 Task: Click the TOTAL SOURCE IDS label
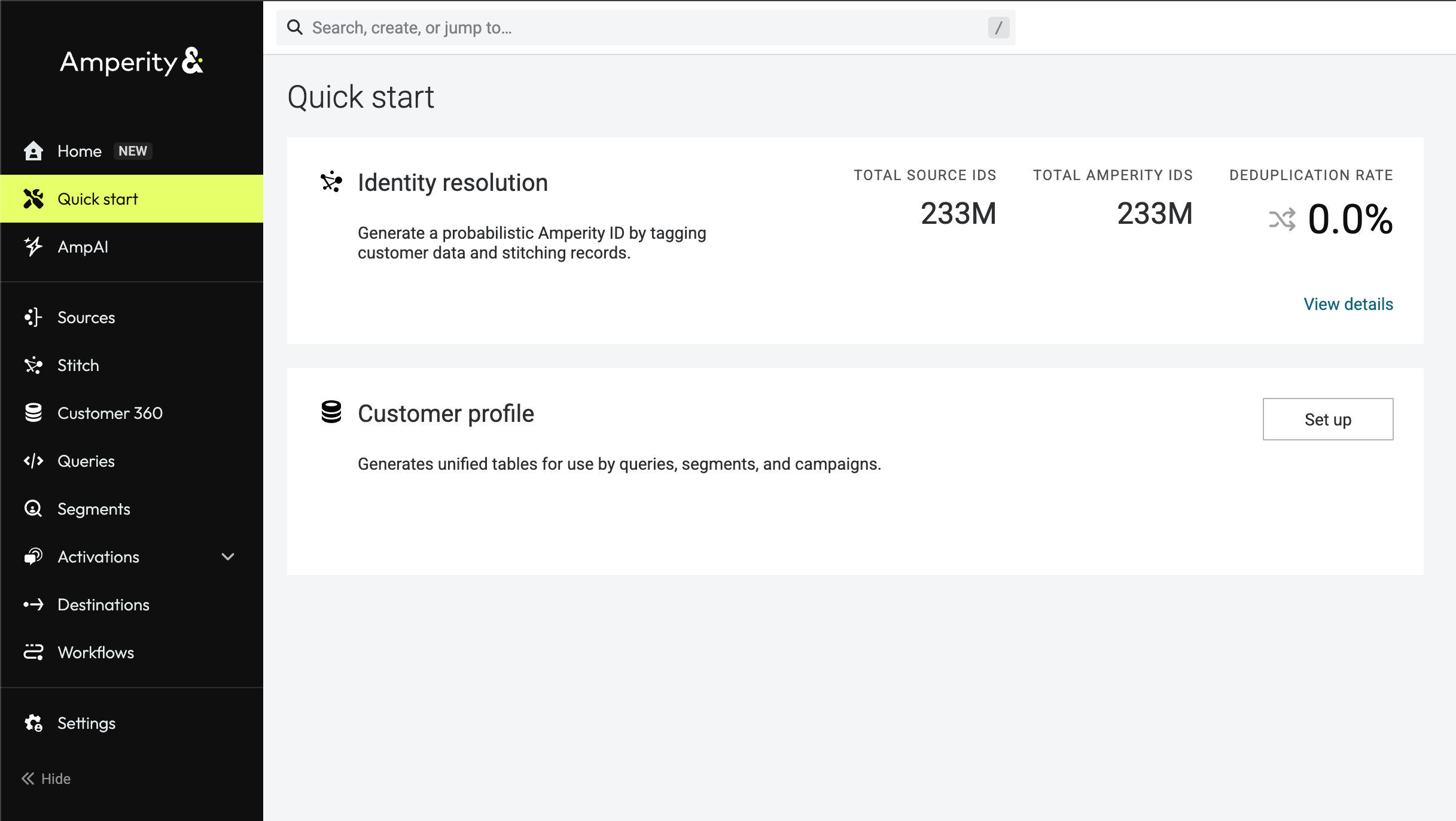pos(925,175)
